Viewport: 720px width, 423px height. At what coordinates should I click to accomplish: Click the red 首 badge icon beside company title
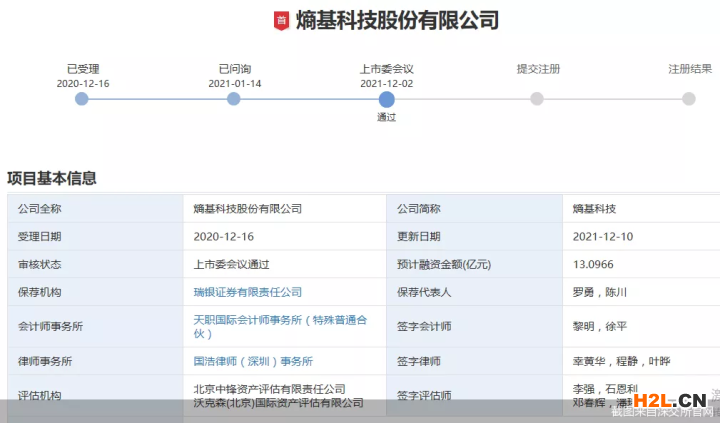coord(281,21)
